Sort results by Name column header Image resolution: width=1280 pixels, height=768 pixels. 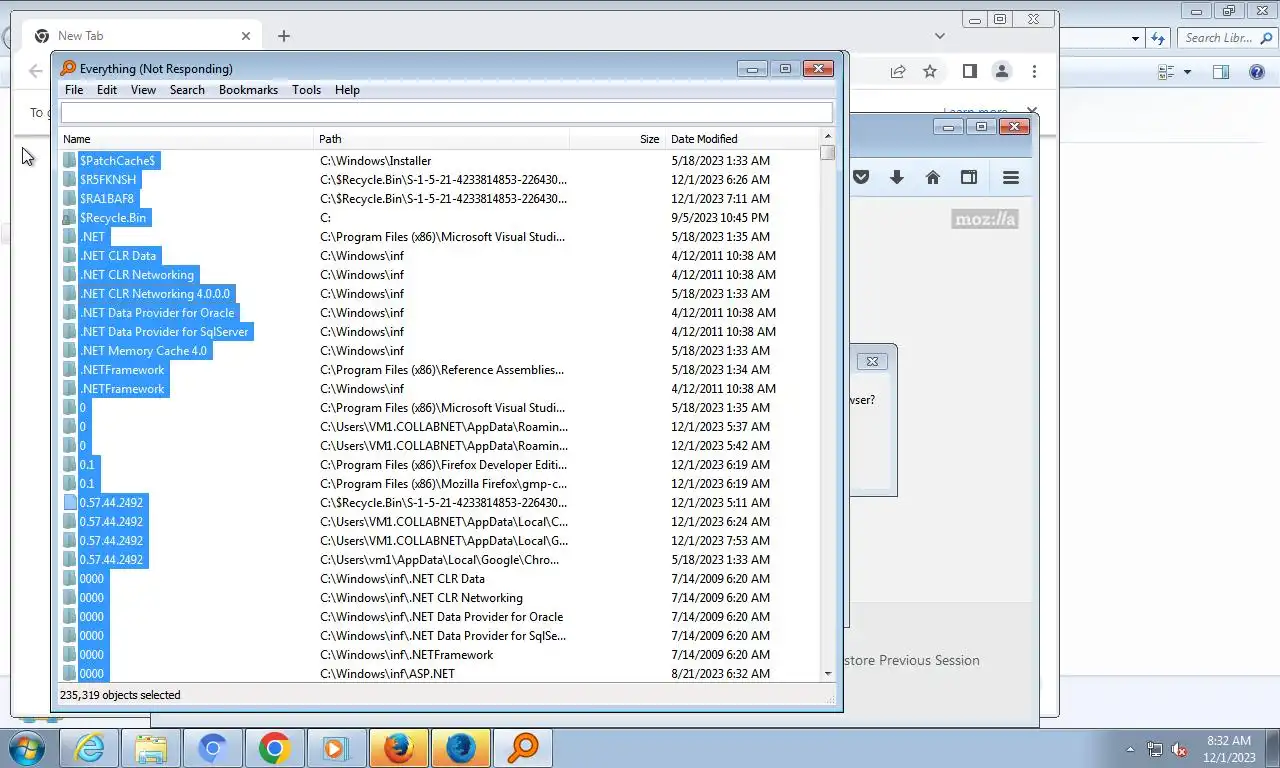(187, 139)
